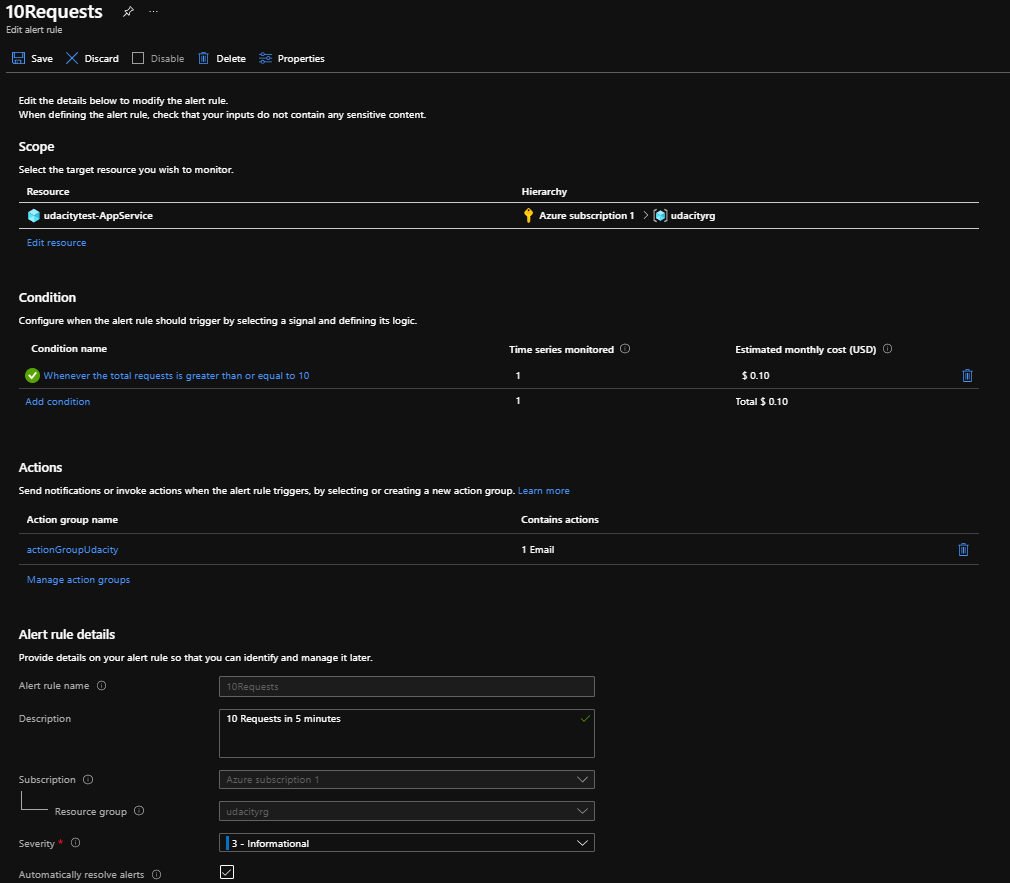Open the total requests condition link
The image size is (1010, 883).
176,375
